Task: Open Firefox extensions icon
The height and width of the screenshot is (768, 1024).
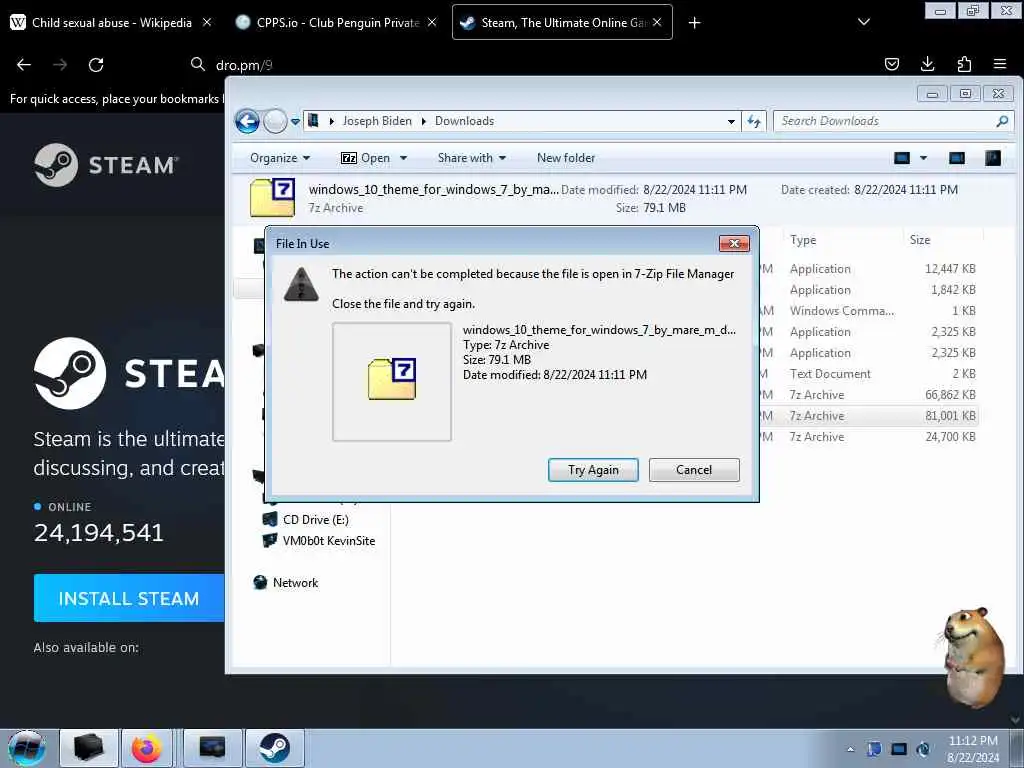Action: [964, 64]
